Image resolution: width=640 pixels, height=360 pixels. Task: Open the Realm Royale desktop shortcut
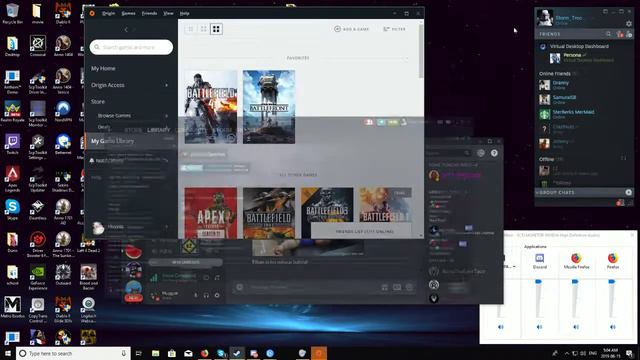tap(12, 112)
